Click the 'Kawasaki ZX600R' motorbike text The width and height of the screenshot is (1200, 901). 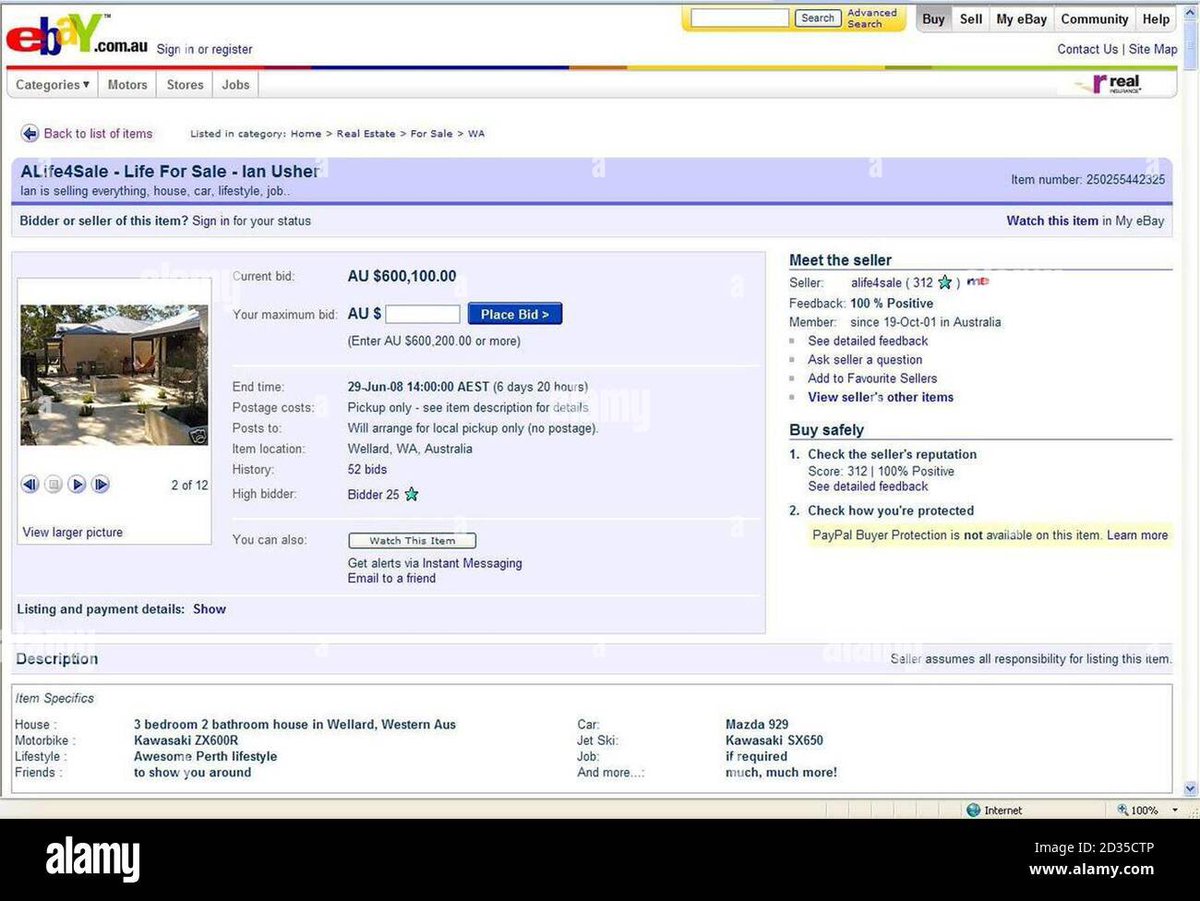tap(186, 740)
